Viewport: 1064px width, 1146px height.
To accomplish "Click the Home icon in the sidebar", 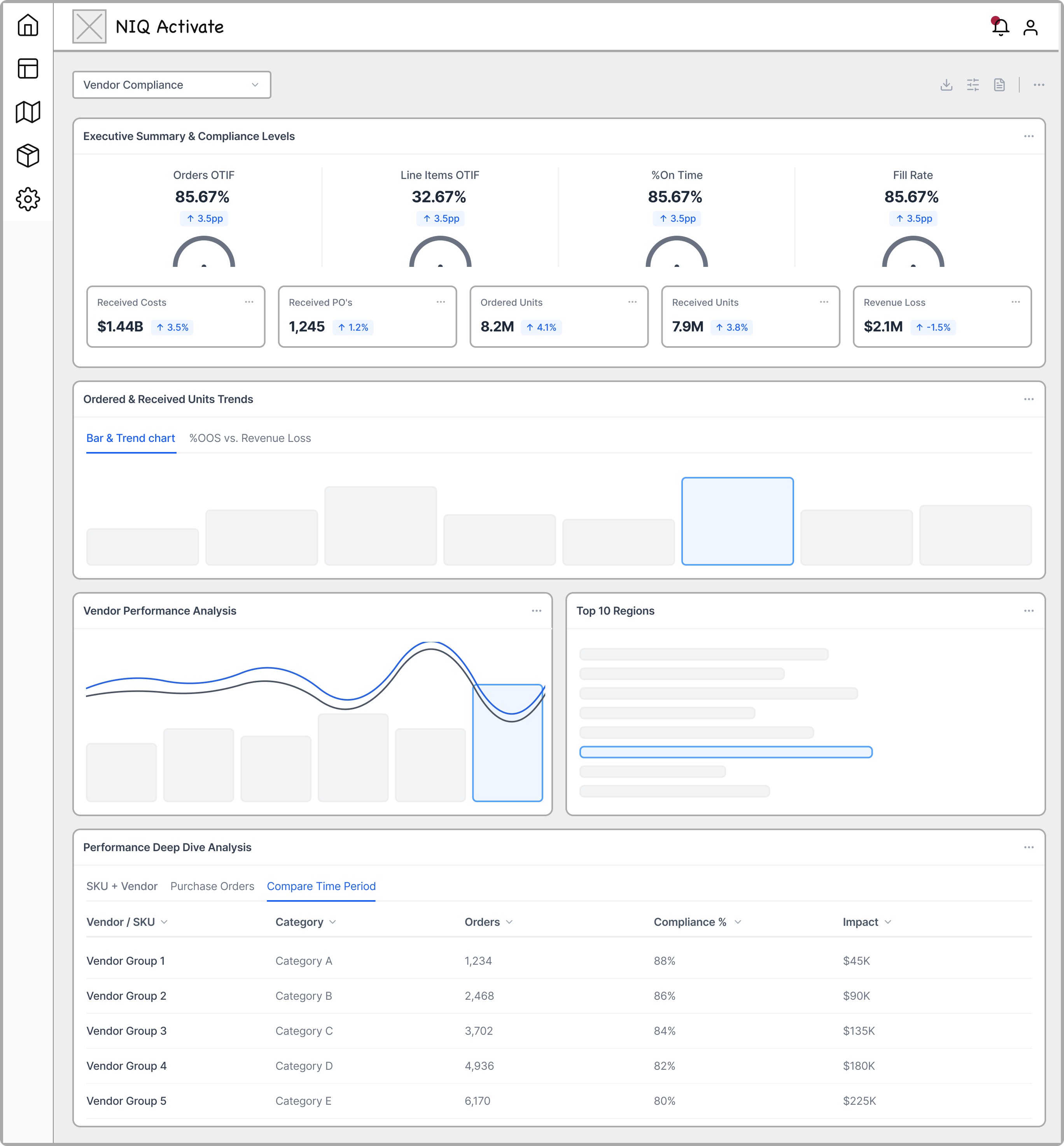I will click(28, 25).
